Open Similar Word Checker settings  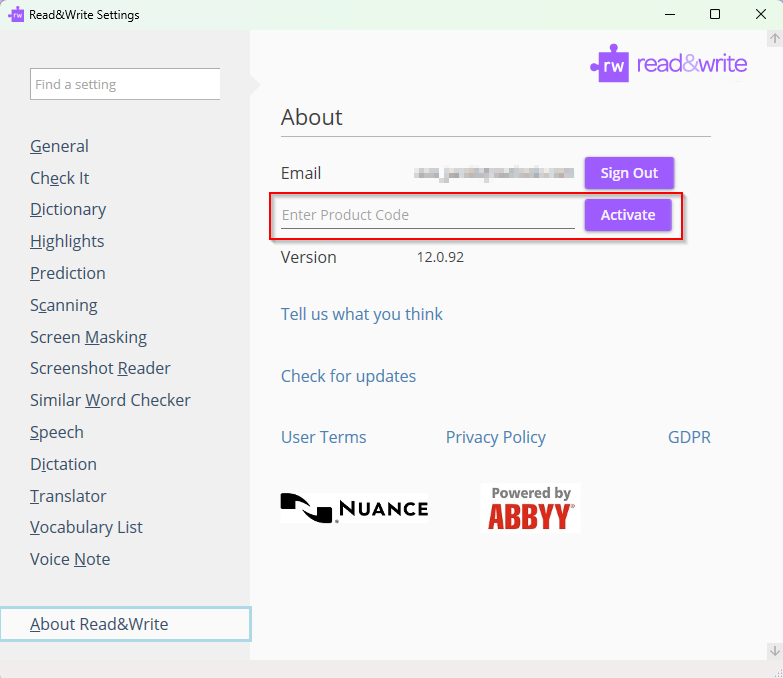(110, 400)
